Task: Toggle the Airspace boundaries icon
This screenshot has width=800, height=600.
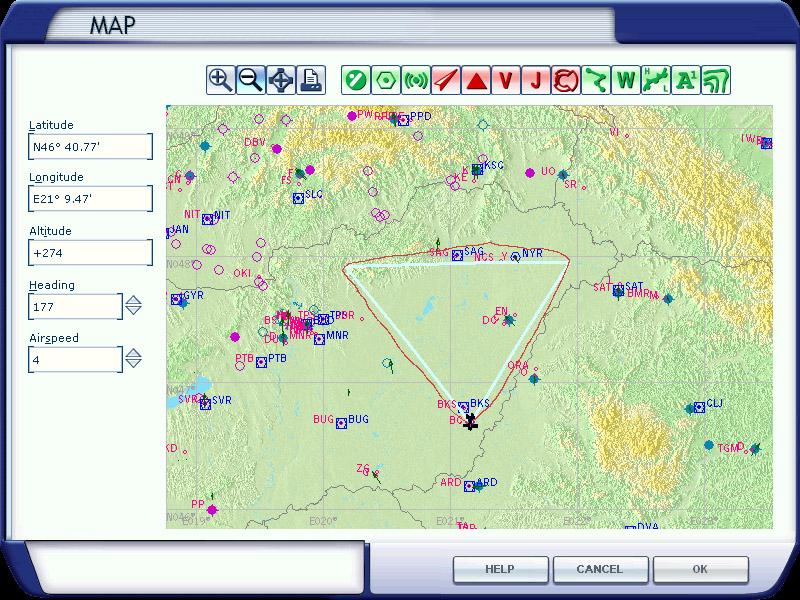Action: (x=566, y=80)
